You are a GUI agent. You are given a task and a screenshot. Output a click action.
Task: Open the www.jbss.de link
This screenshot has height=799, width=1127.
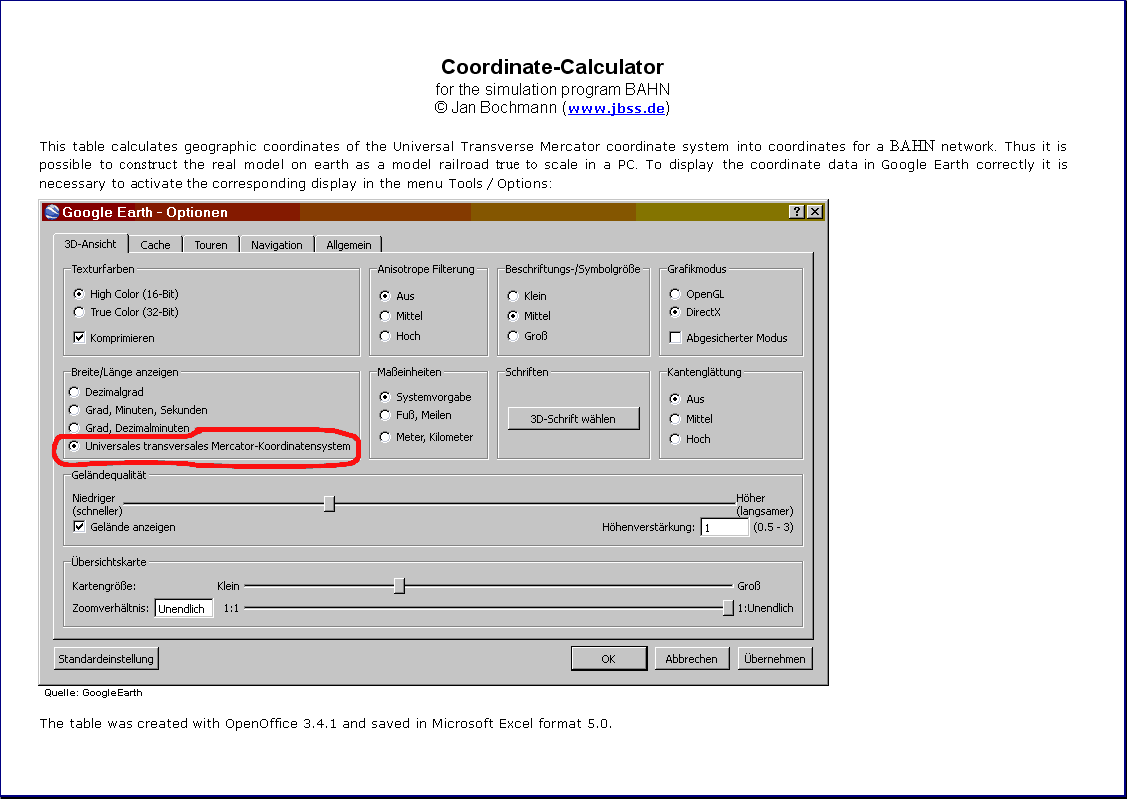click(x=616, y=108)
